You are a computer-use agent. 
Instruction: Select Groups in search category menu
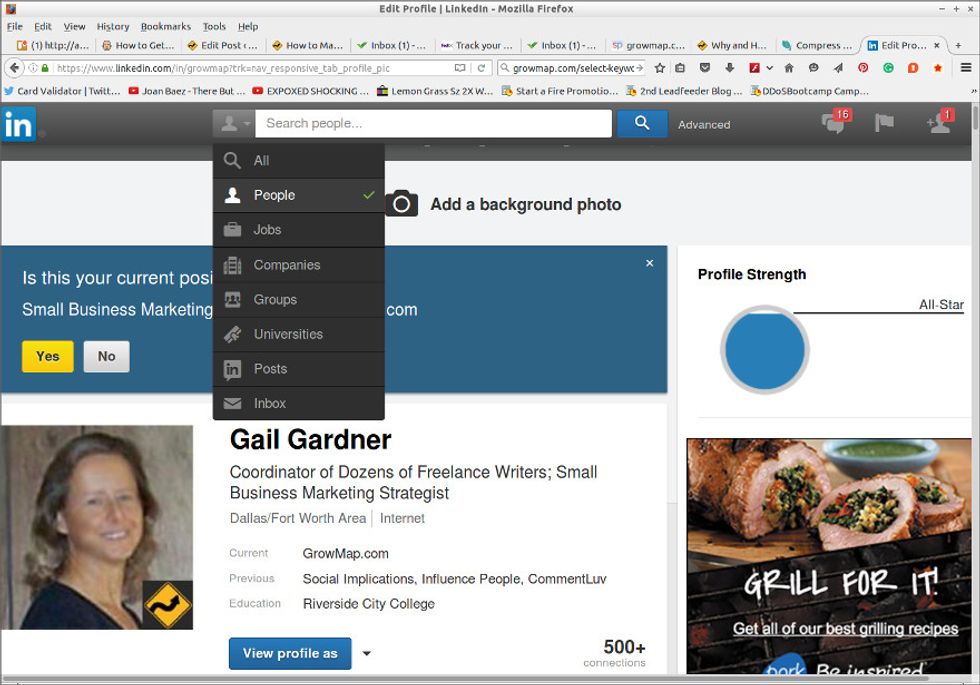click(299, 299)
